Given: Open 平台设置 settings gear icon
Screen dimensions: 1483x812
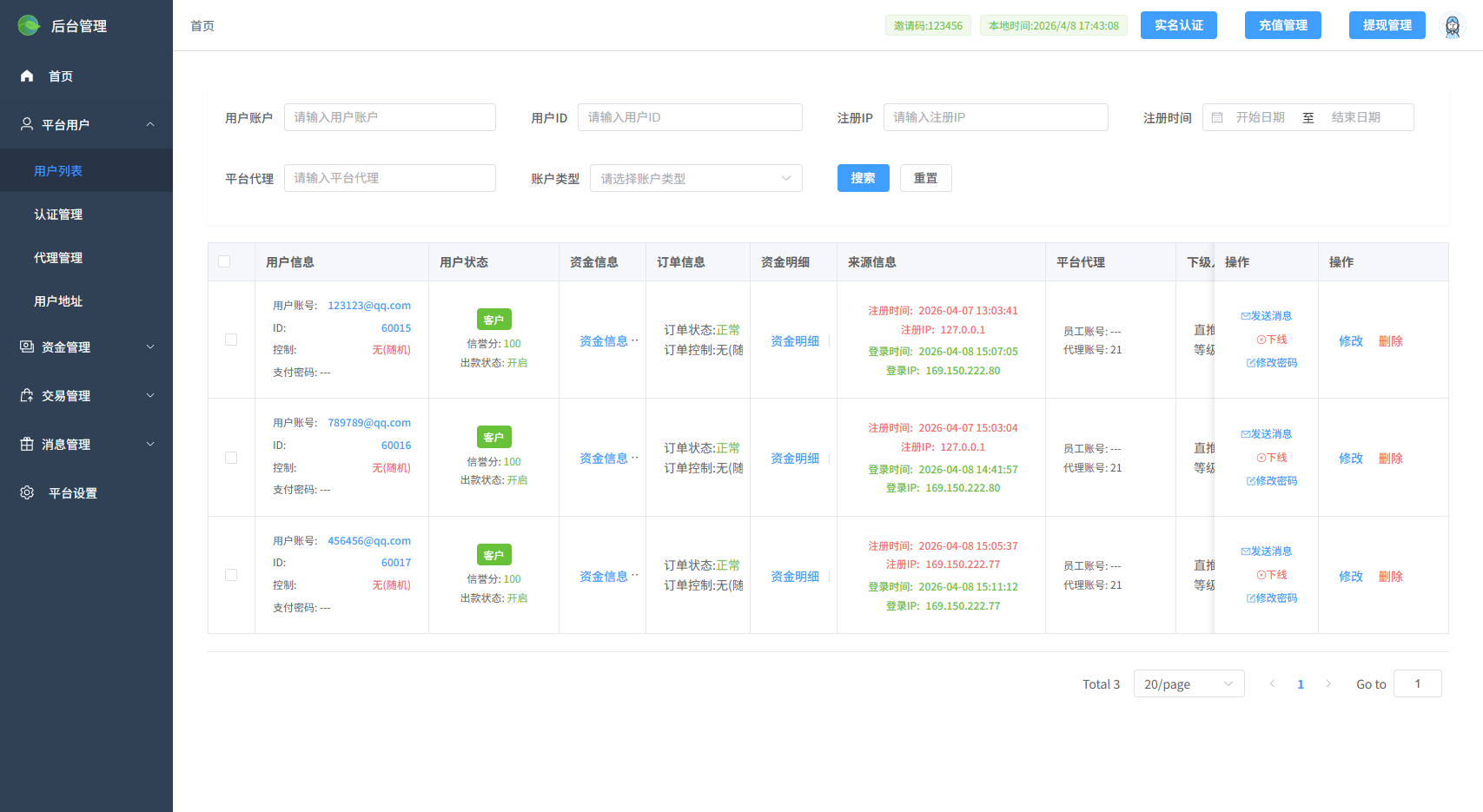Looking at the screenshot, I should (27, 492).
